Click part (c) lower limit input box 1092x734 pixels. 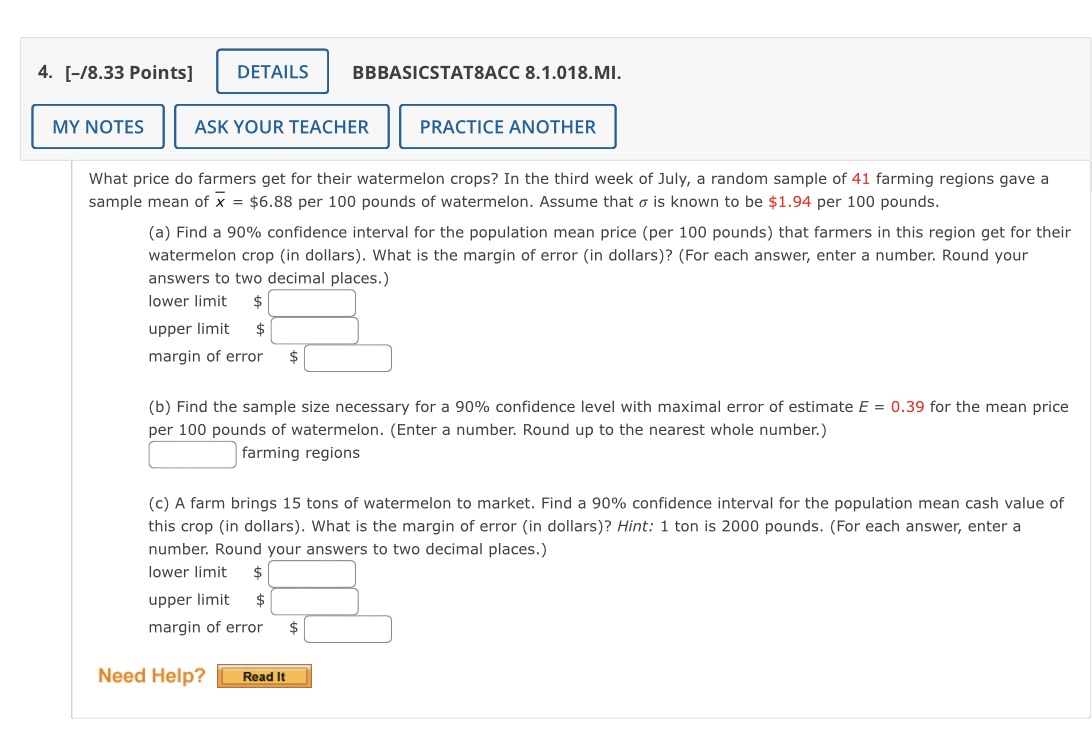[x=311, y=573]
